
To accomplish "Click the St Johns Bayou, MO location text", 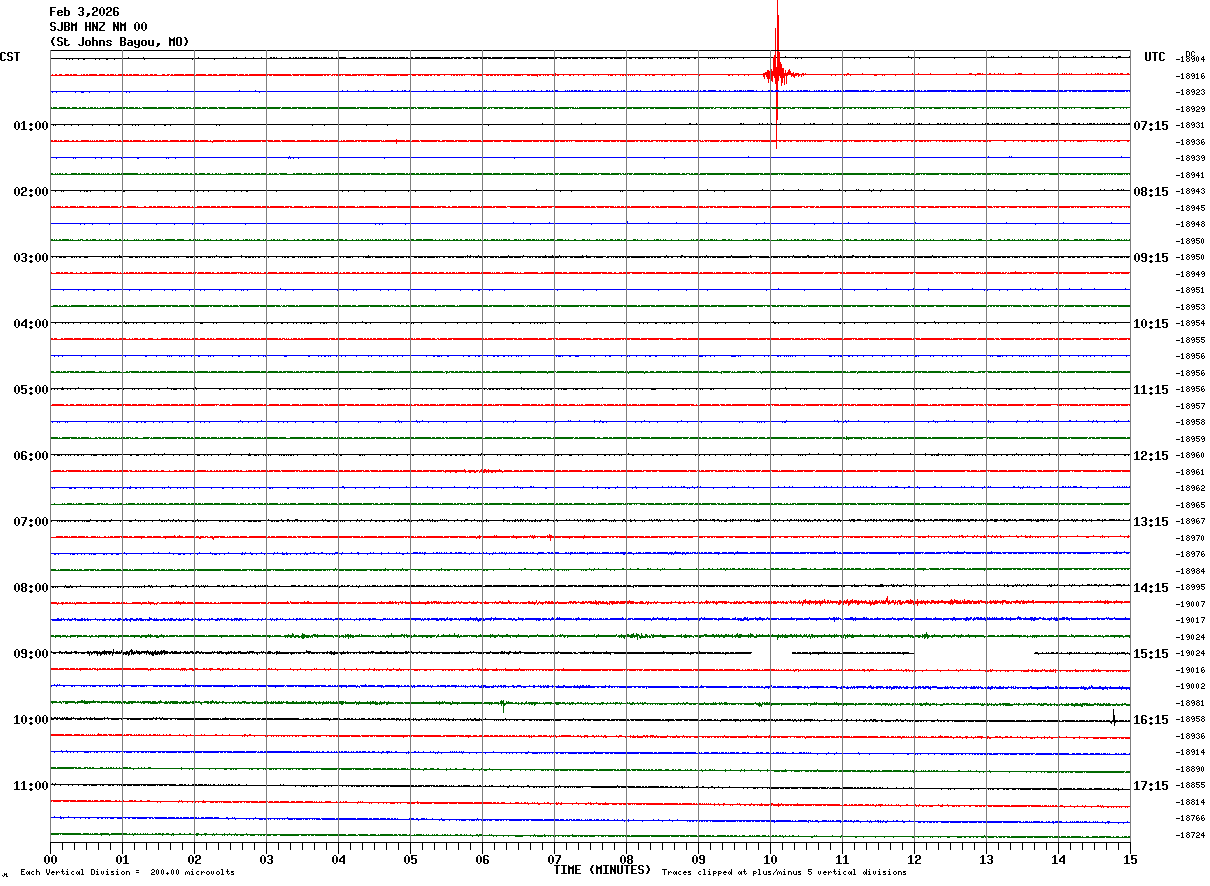I will tap(119, 42).
